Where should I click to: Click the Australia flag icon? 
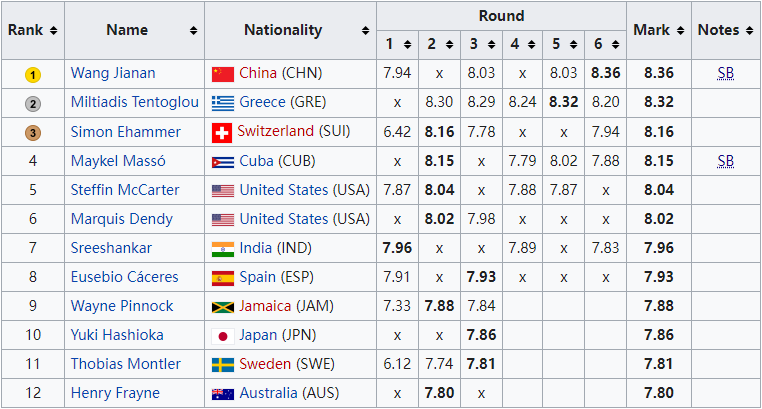(x=223, y=394)
